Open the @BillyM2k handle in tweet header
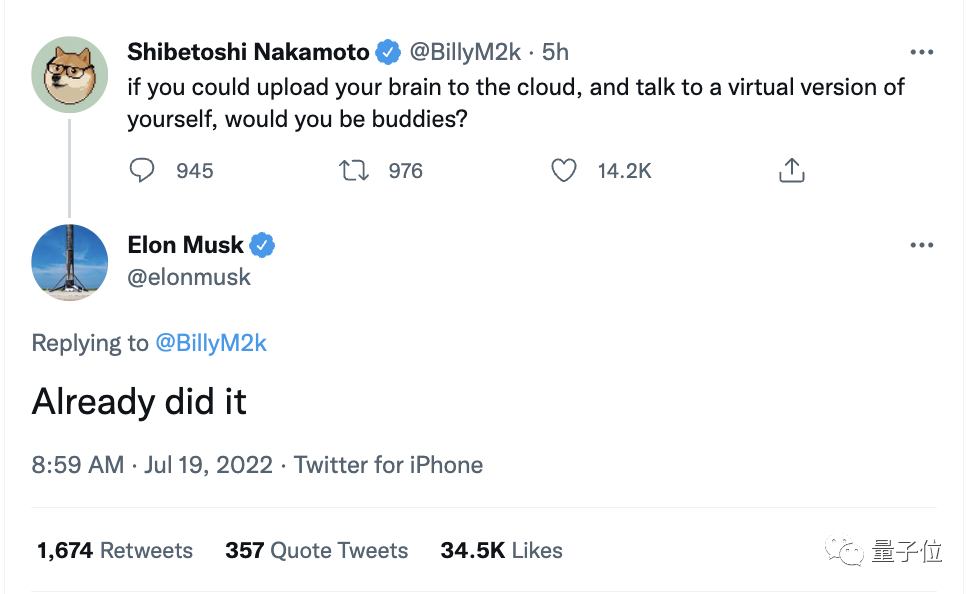 pos(465,51)
